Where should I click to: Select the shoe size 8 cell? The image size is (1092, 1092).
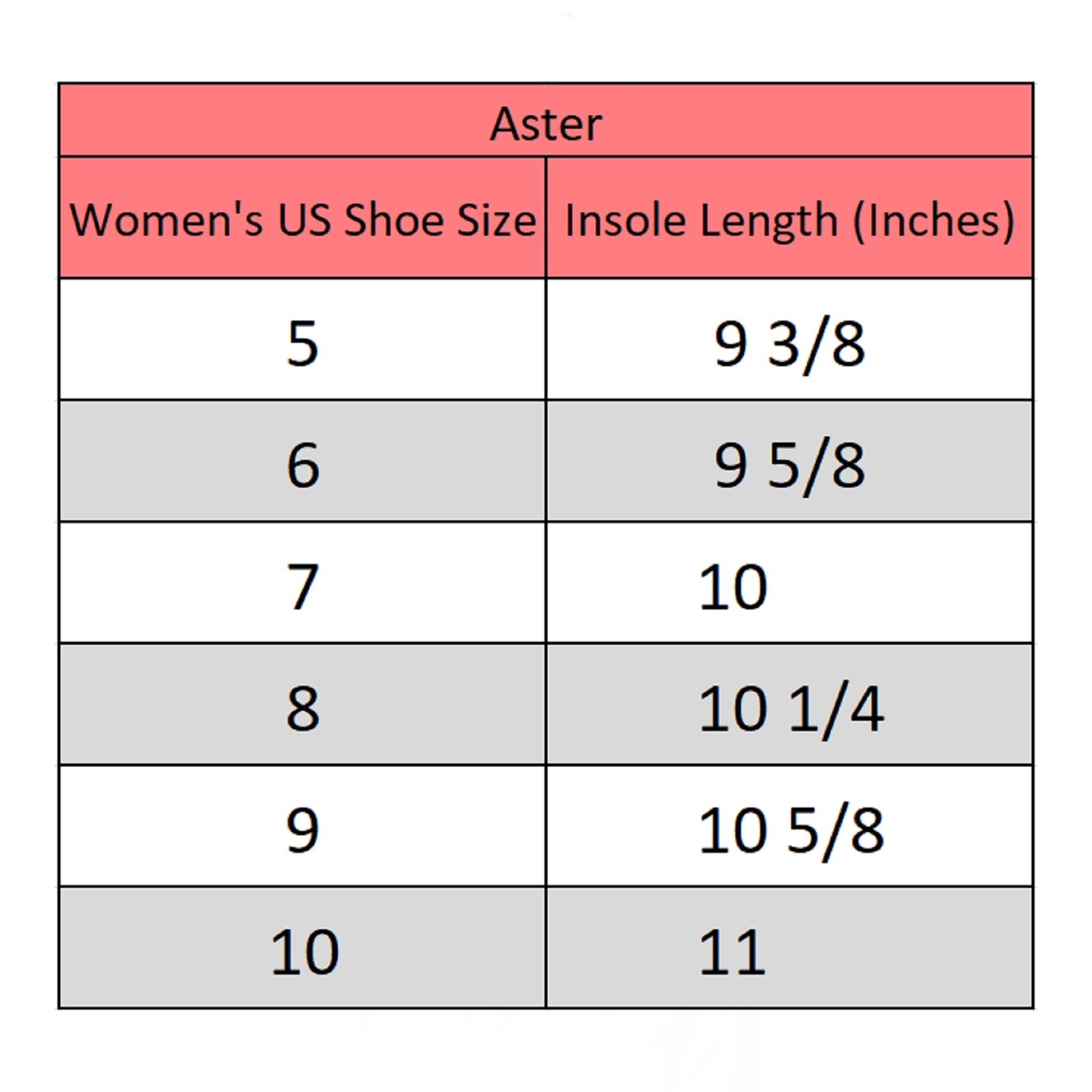tap(303, 708)
